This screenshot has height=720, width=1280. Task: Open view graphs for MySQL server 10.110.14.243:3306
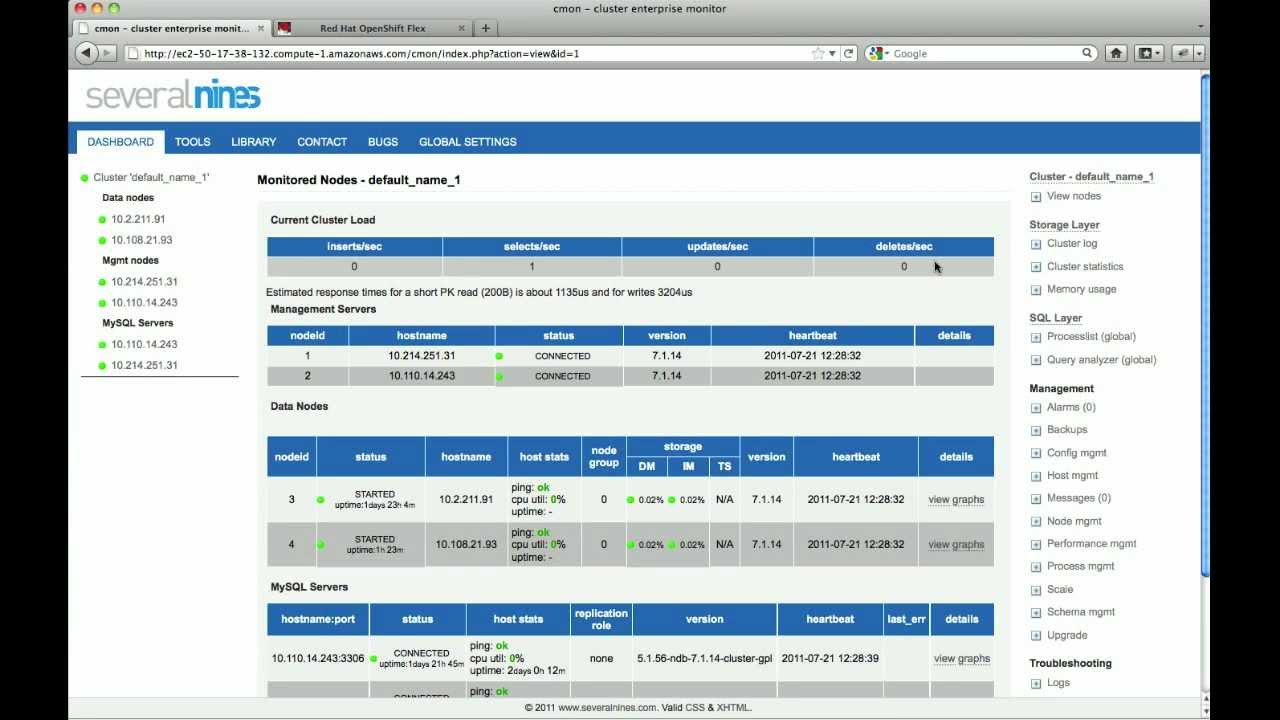click(962, 659)
